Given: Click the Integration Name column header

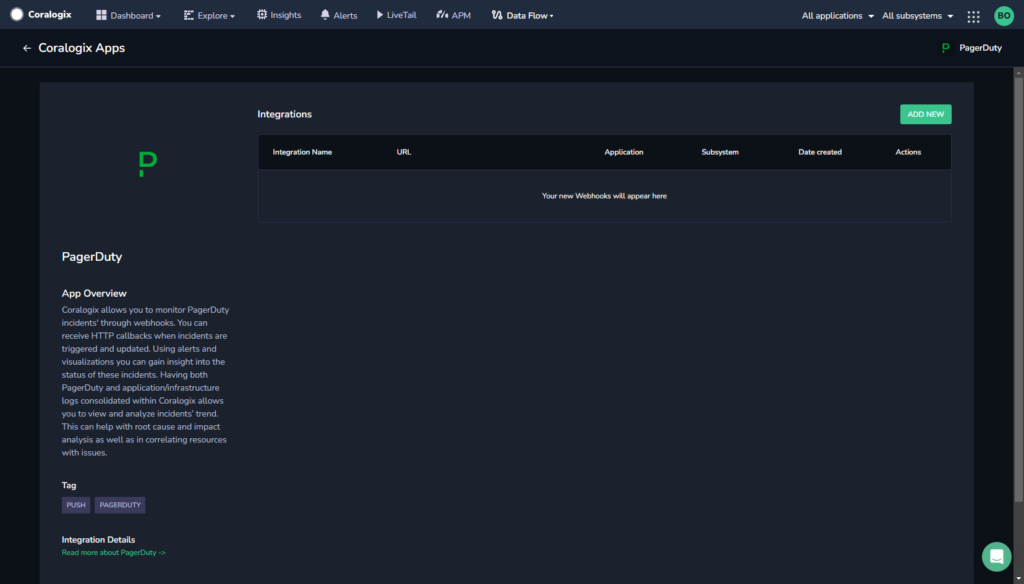Looking at the screenshot, I should (302, 152).
